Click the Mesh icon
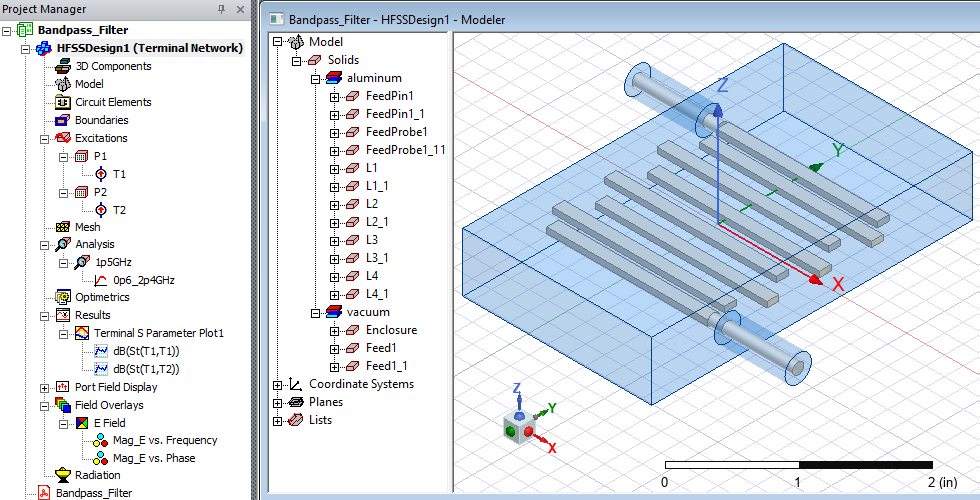The width and height of the screenshot is (980, 500). tap(63, 227)
